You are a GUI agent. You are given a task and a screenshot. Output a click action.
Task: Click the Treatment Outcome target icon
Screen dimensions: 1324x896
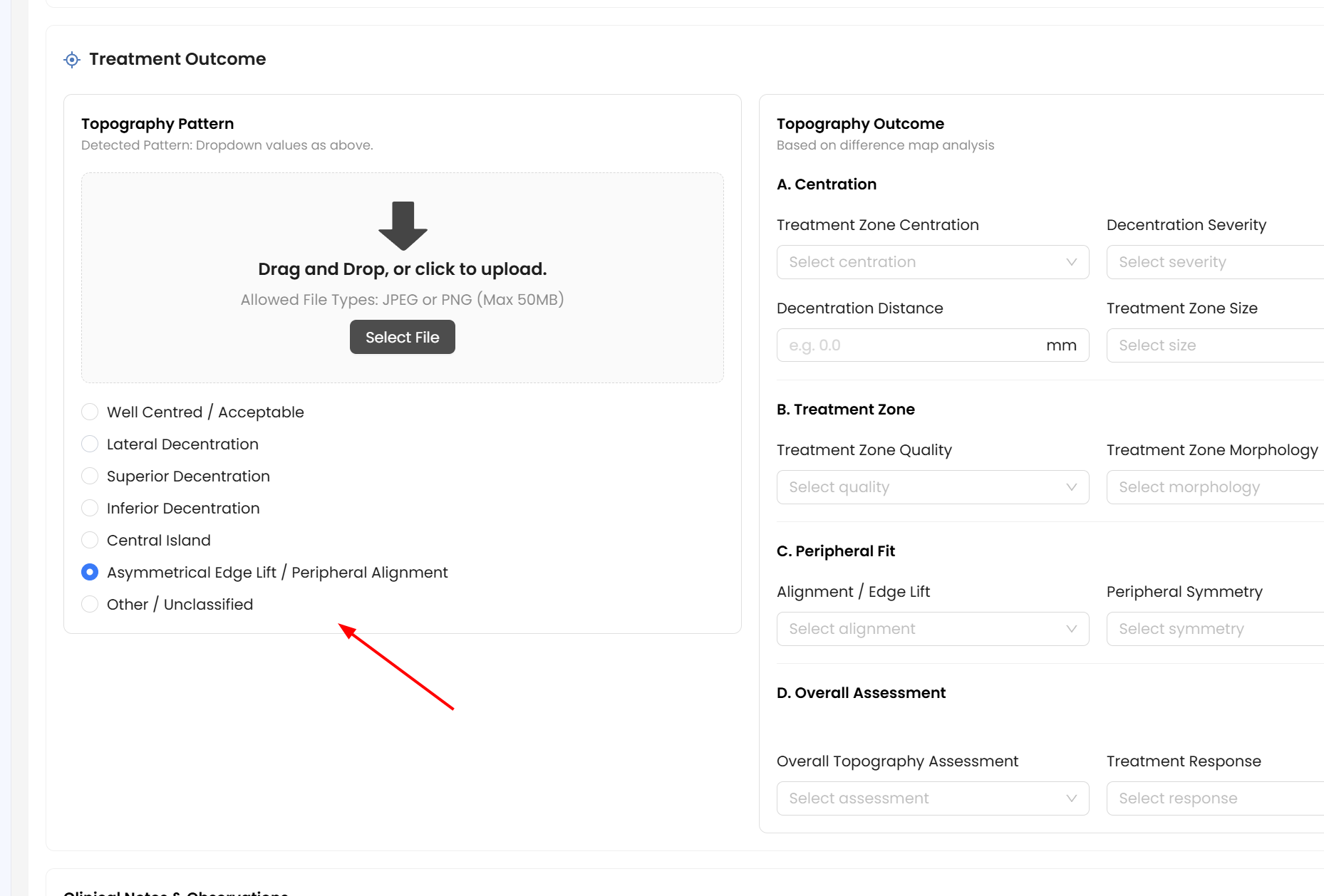pos(72,60)
